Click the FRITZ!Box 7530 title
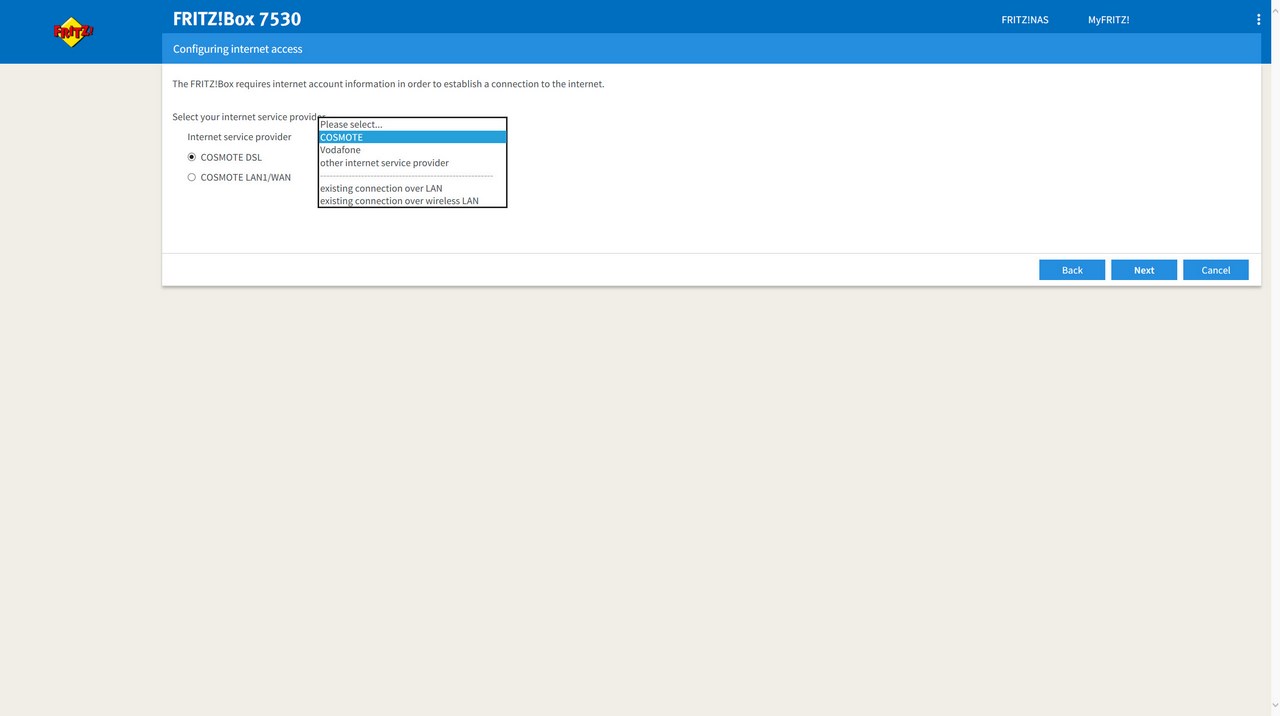 coord(237,19)
